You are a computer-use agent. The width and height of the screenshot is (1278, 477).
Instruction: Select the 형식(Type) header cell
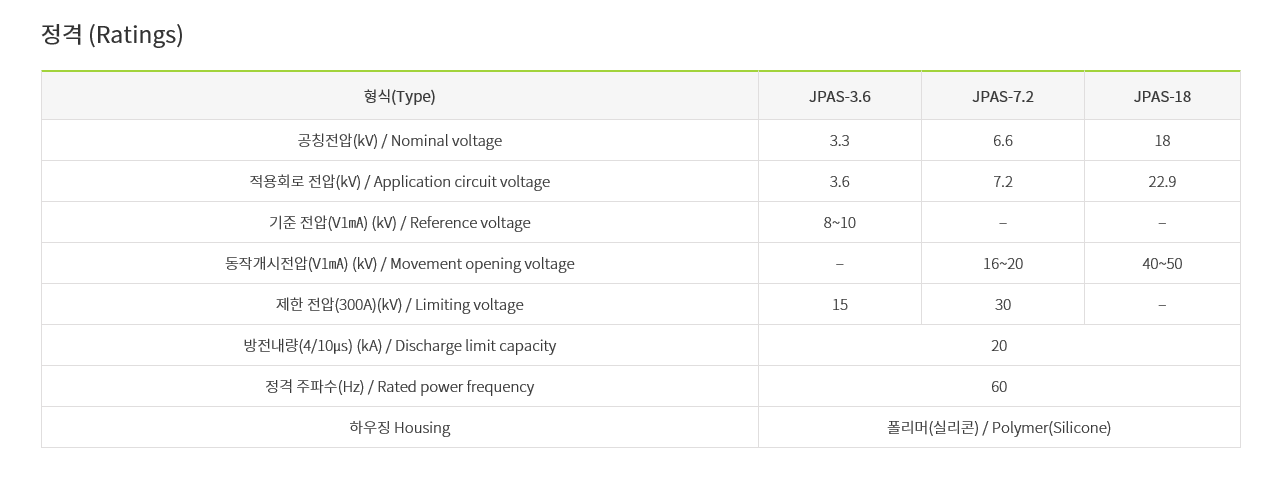pyautogui.click(x=399, y=97)
